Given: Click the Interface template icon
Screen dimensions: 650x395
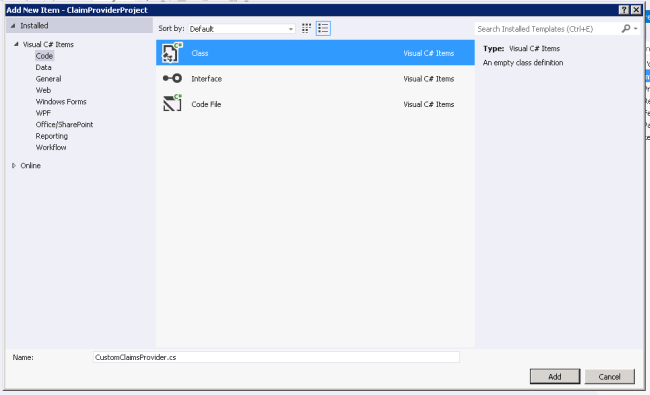Looking at the screenshot, I should click(172, 78).
